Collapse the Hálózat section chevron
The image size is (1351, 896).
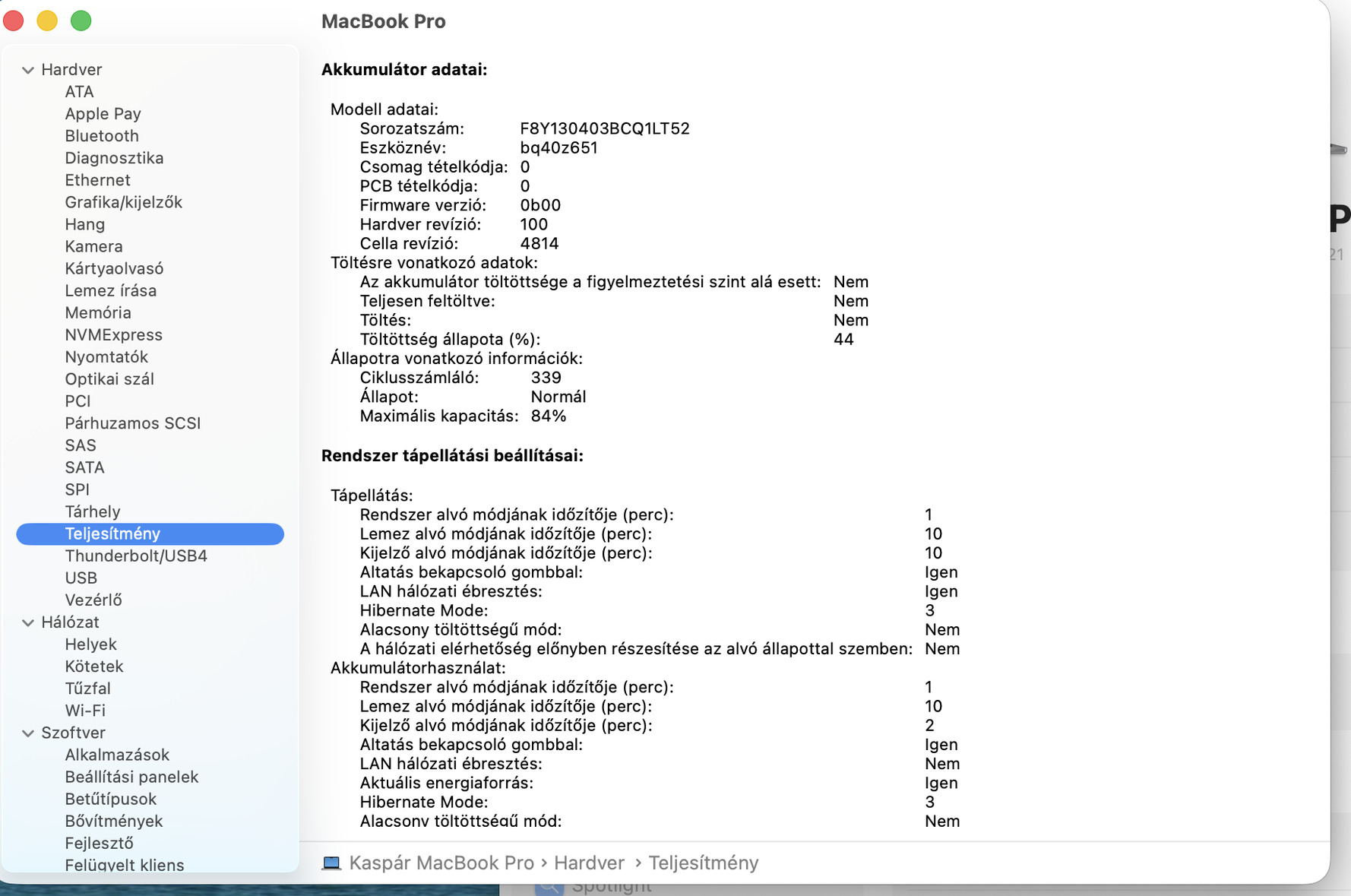click(x=28, y=622)
